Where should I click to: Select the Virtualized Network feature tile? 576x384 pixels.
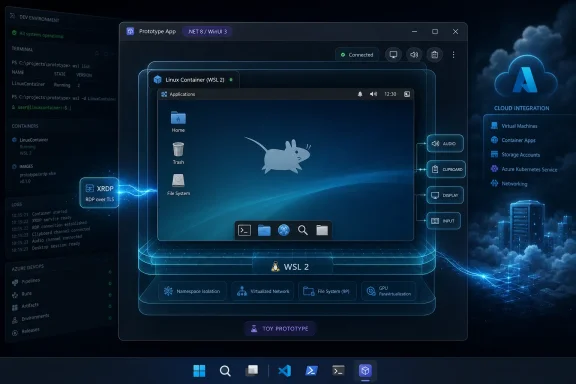(263, 291)
